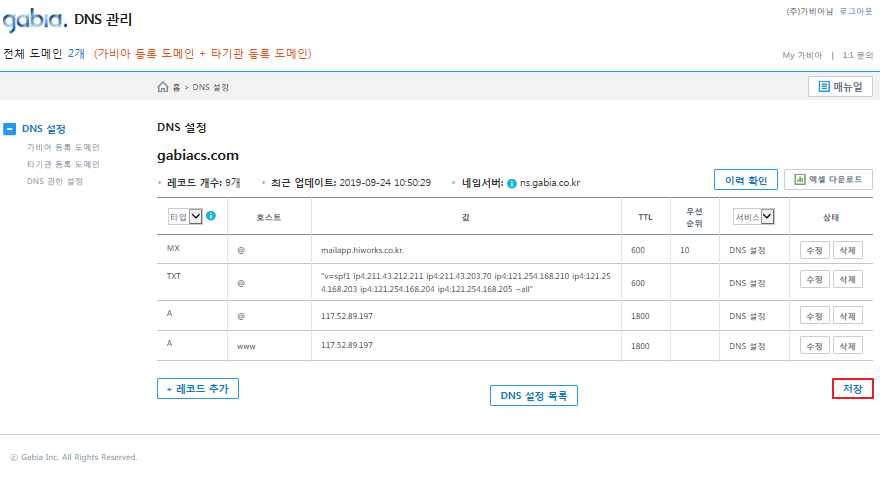The height and width of the screenshot is (486, 880).
Task: Delete the www A record
Action: coord(847,346)
